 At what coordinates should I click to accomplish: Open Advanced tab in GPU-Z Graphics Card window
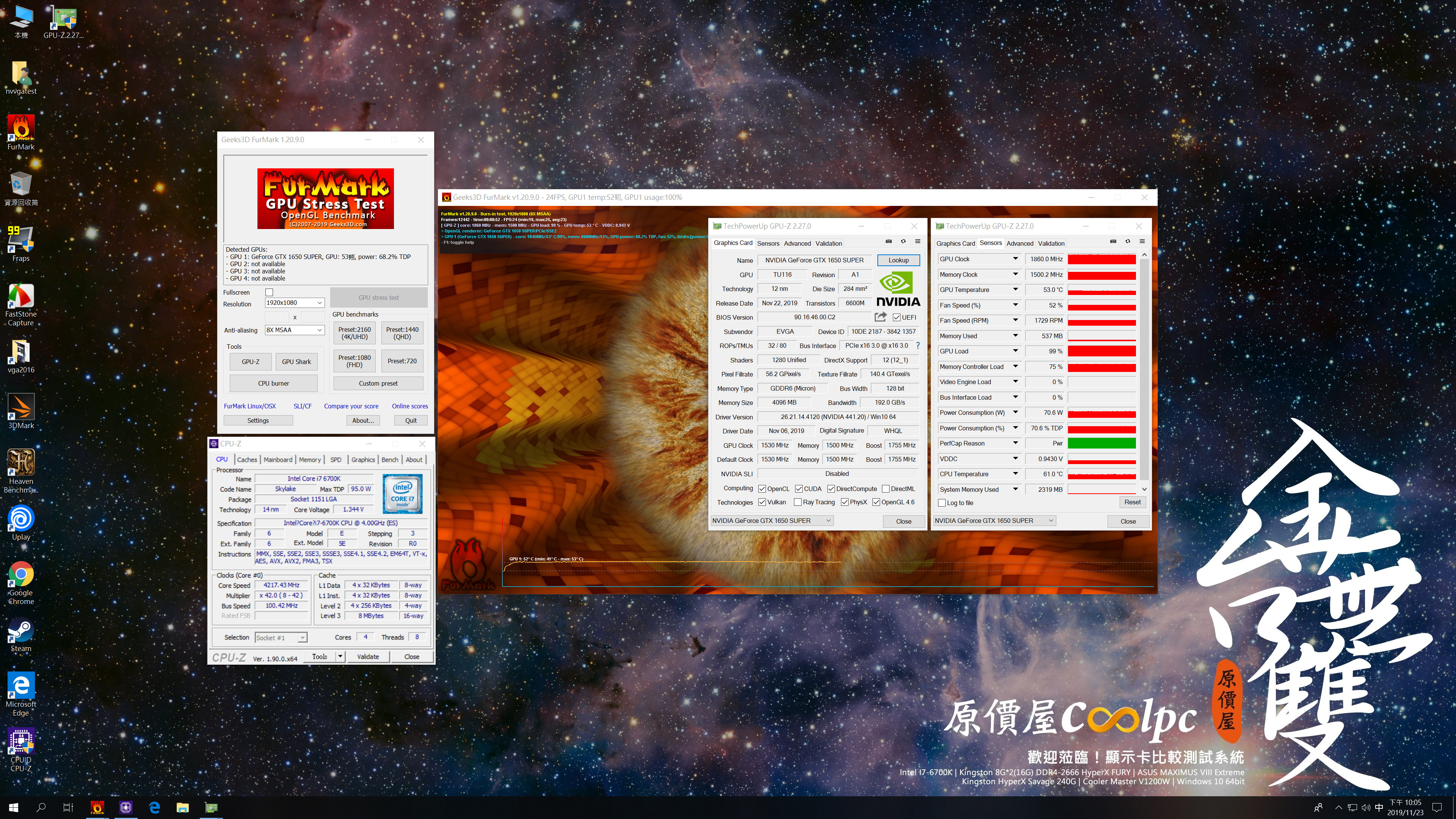[797, 243]
